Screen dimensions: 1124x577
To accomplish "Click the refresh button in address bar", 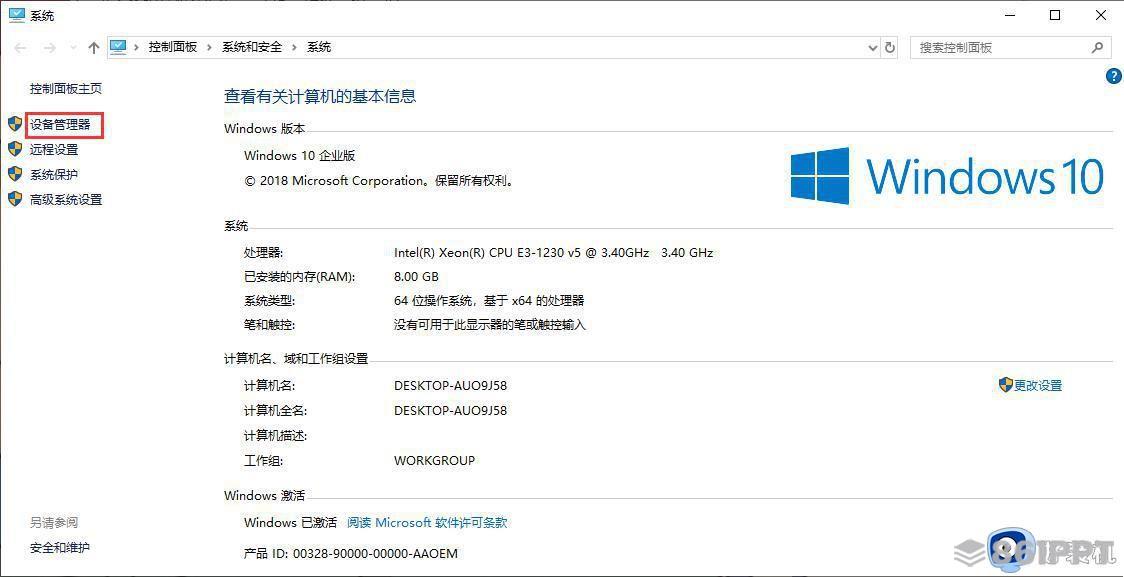I will 890,47.
